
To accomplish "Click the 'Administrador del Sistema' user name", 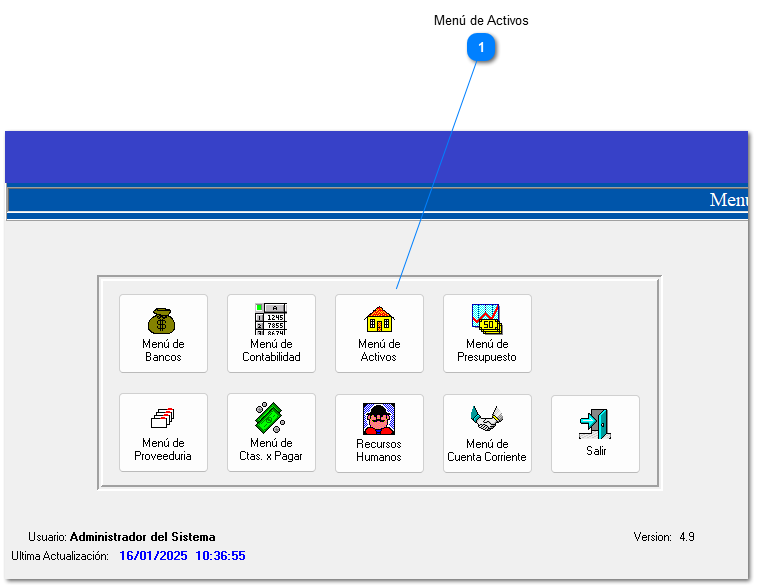I will pyautogui.click(x=142, y=537).
